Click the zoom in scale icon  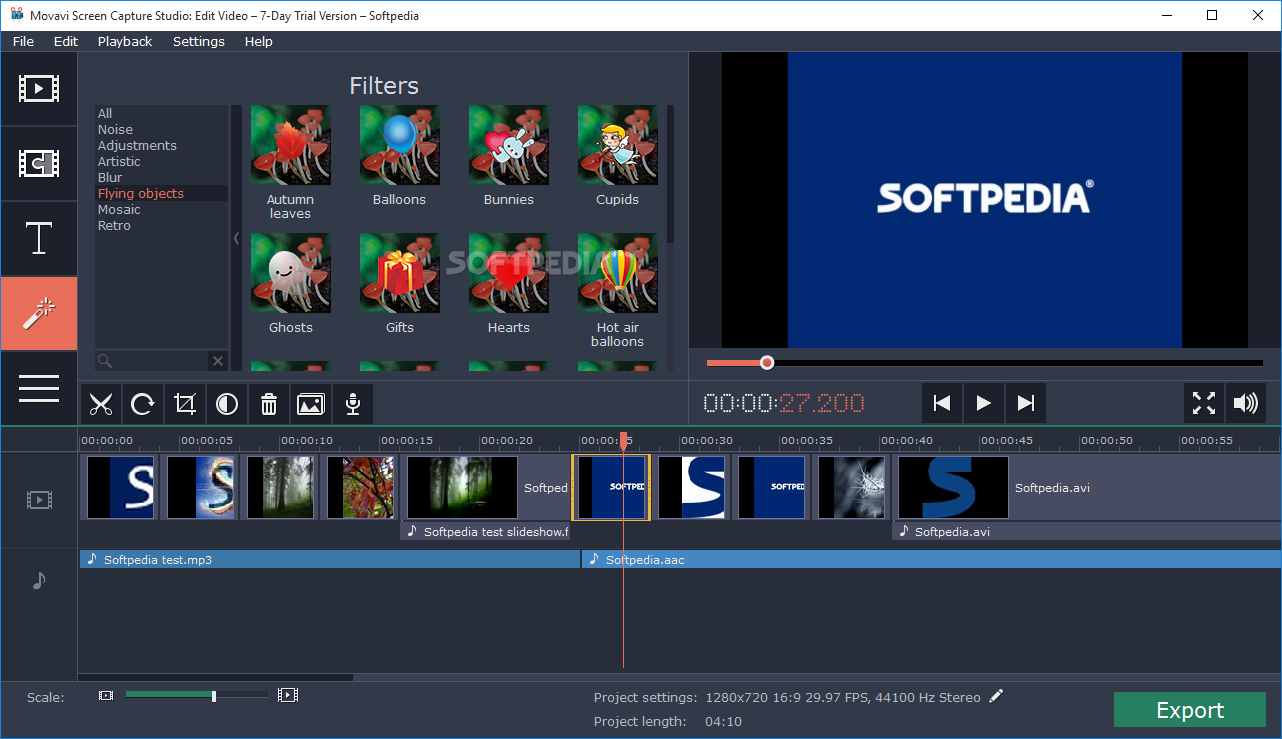tap(288, 694)
